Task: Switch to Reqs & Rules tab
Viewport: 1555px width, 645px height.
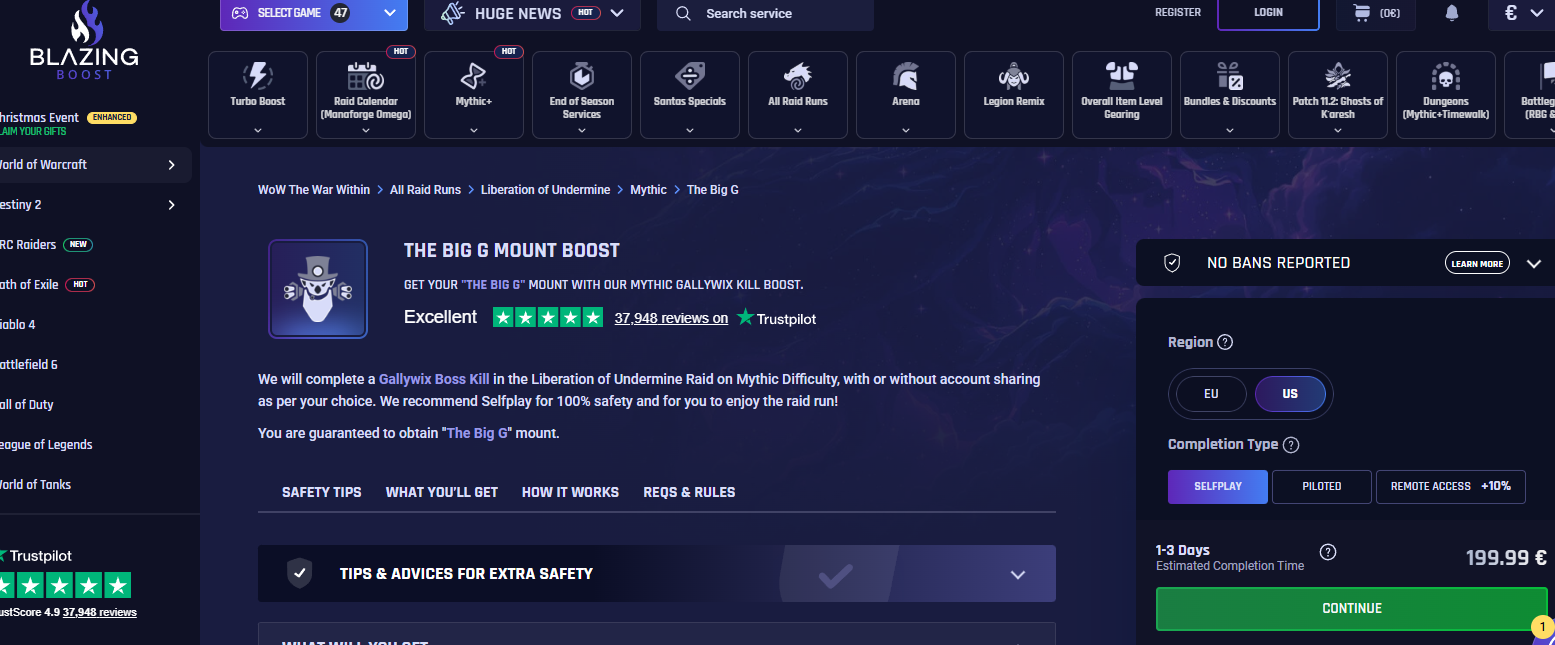Action: point(689,492)
